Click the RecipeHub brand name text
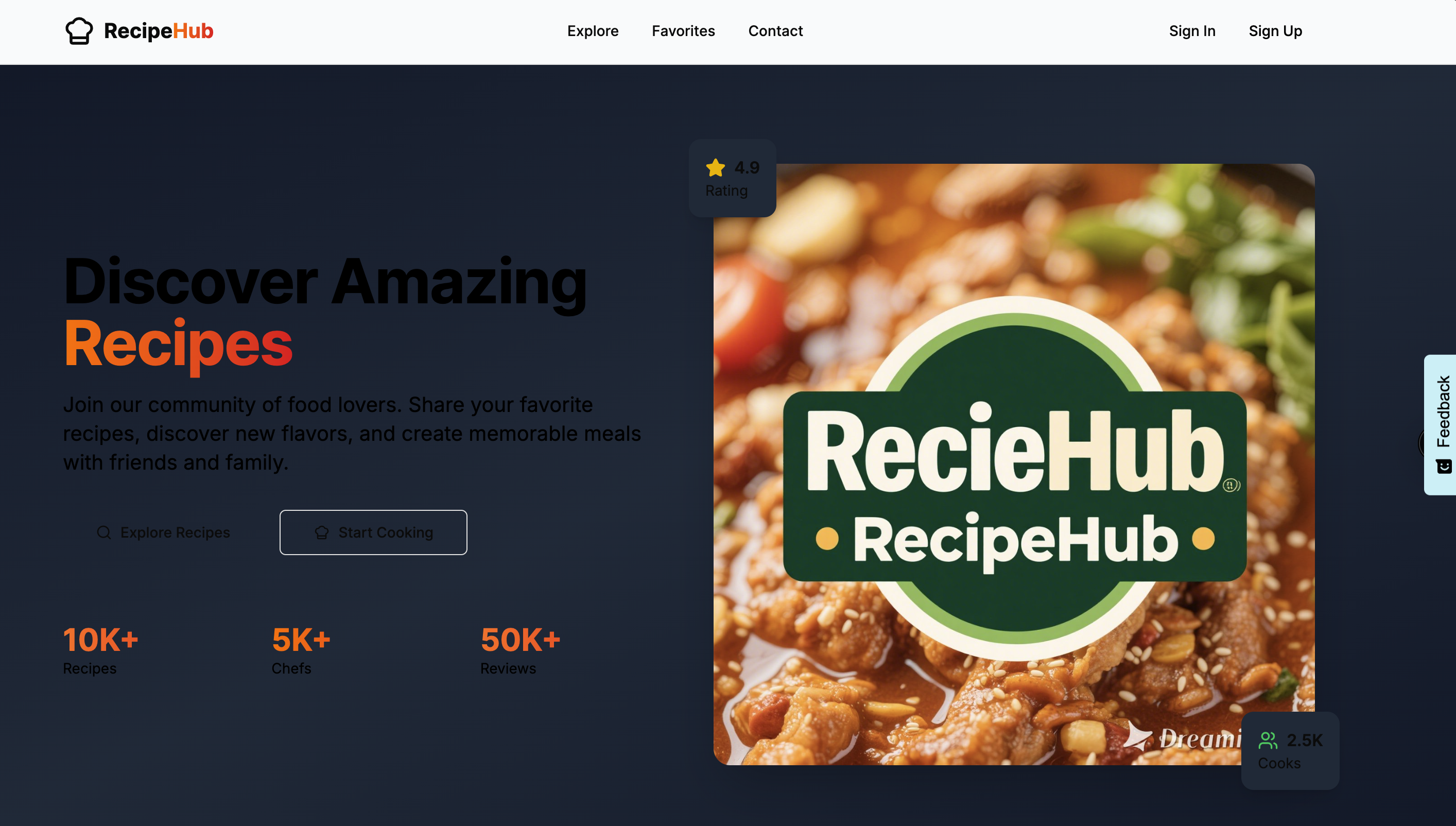This screenshot has height=826, width=1456. pyautogui.click(x=159, y=30)
